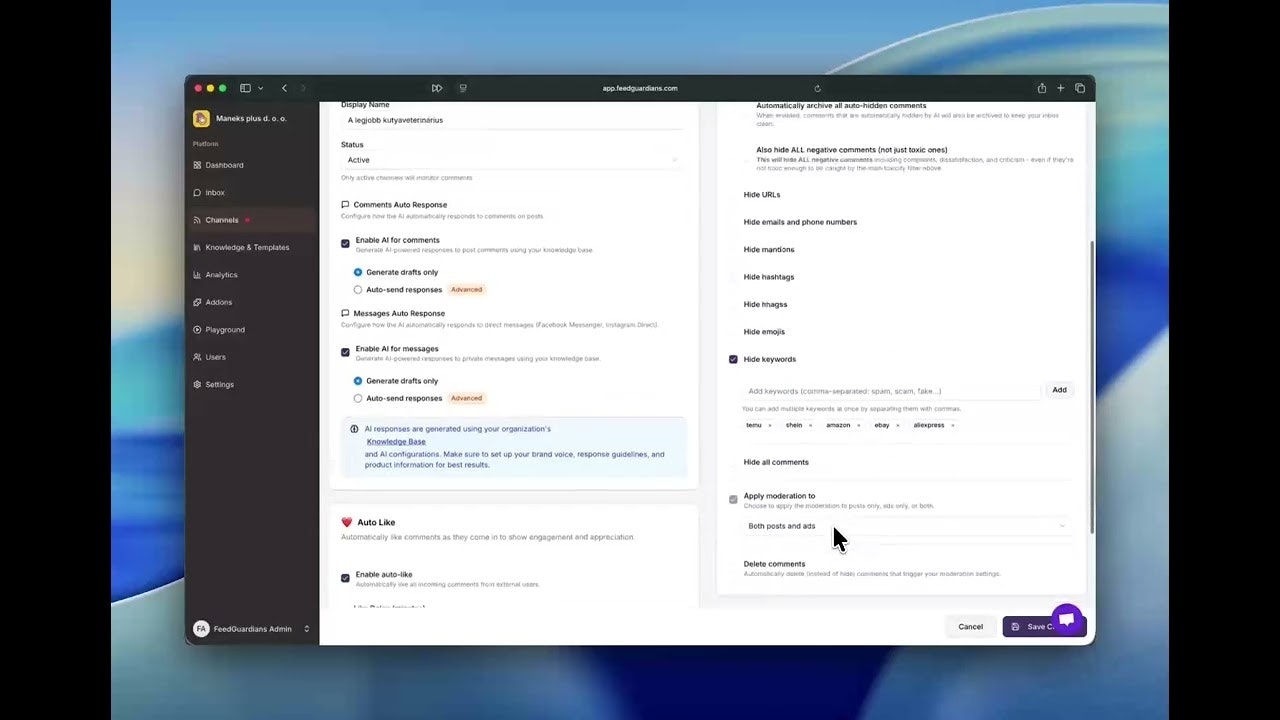Toggle Enable auto-like checkbox
Screen dimensions: 1280x720
(x=345, y=578)
